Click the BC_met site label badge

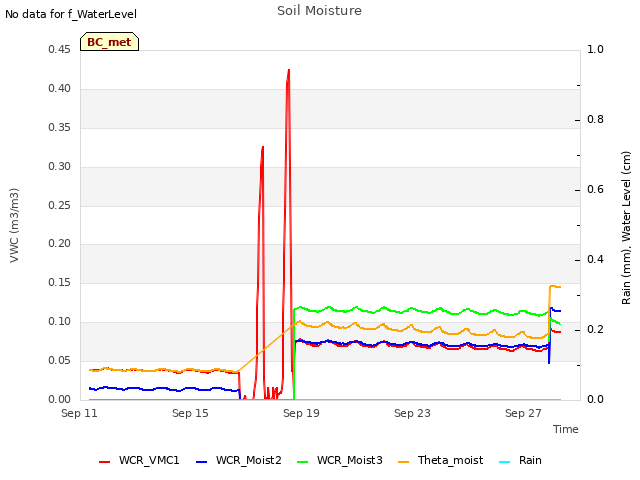click(x=109, y=42)
